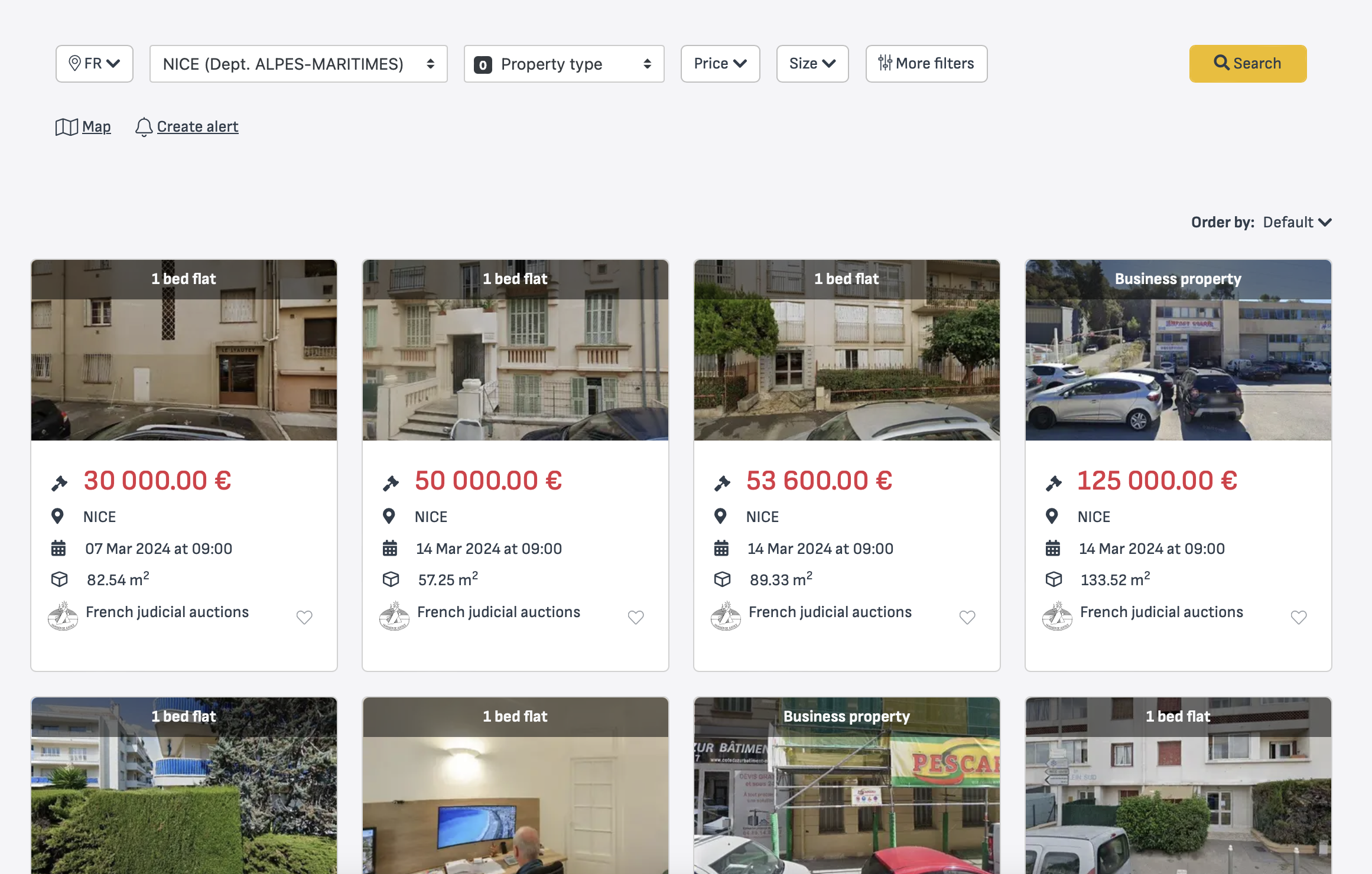
Task: Click the Create alert link
Action: pos(198,127)
